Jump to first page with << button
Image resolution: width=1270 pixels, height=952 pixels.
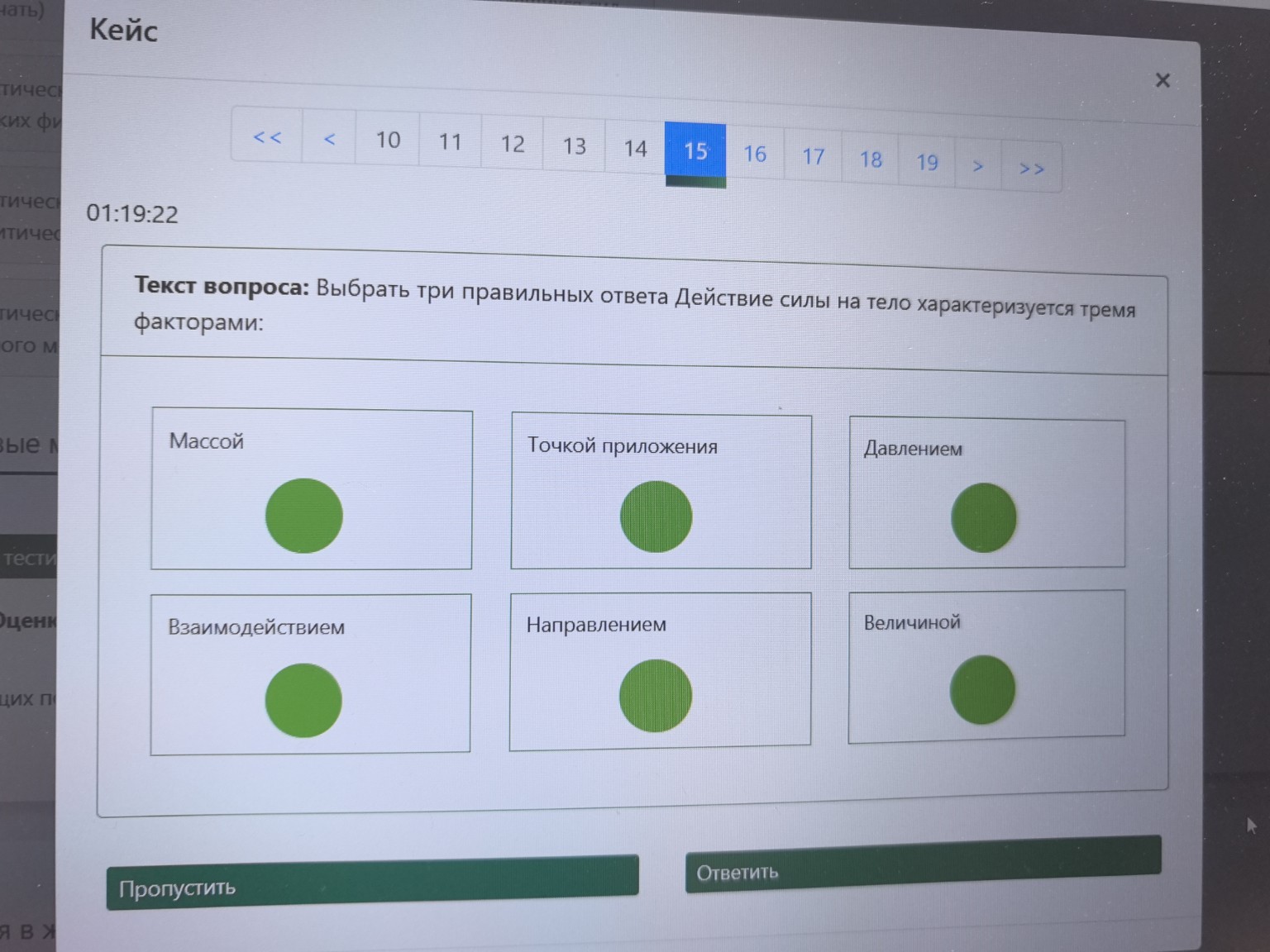click(x=267, y=137)
